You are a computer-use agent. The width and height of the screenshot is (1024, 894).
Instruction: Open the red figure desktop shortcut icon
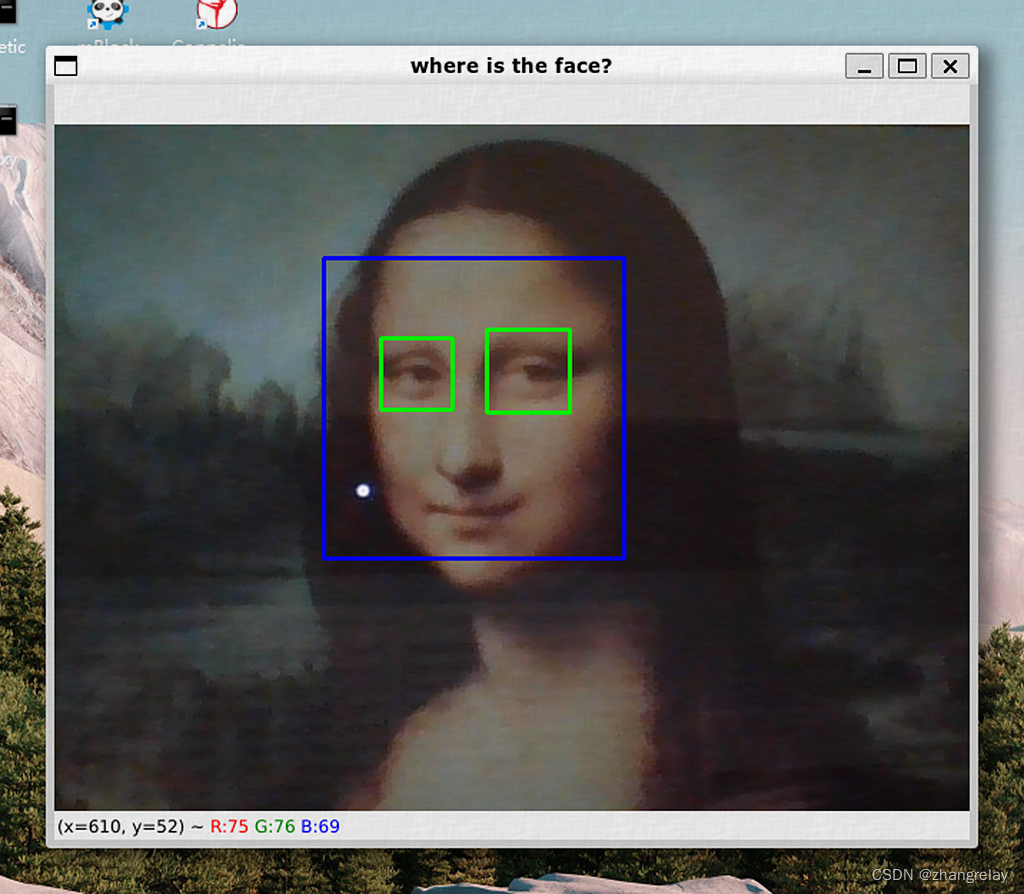point(217,14)
